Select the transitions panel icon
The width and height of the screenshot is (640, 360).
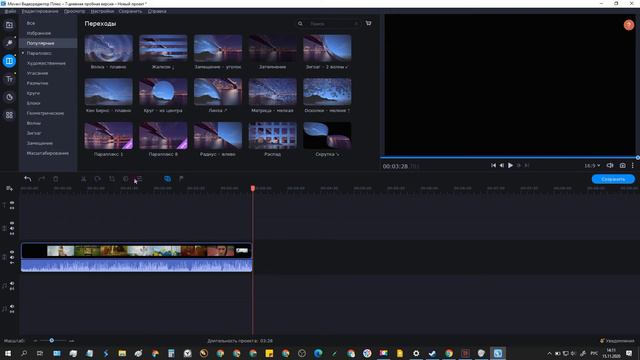tap(9, 61)
